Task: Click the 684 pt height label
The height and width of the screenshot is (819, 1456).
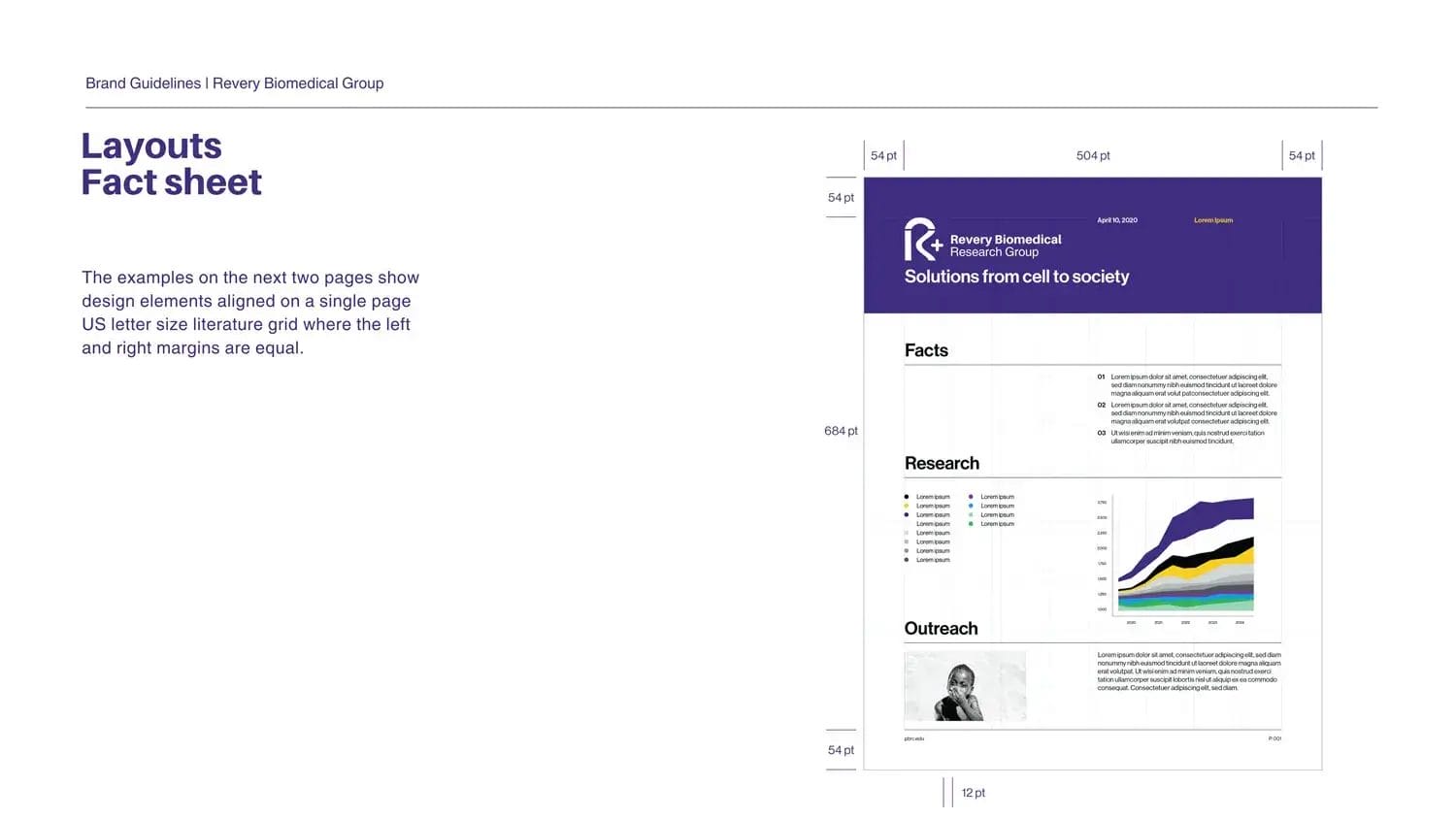Action: 841,431
